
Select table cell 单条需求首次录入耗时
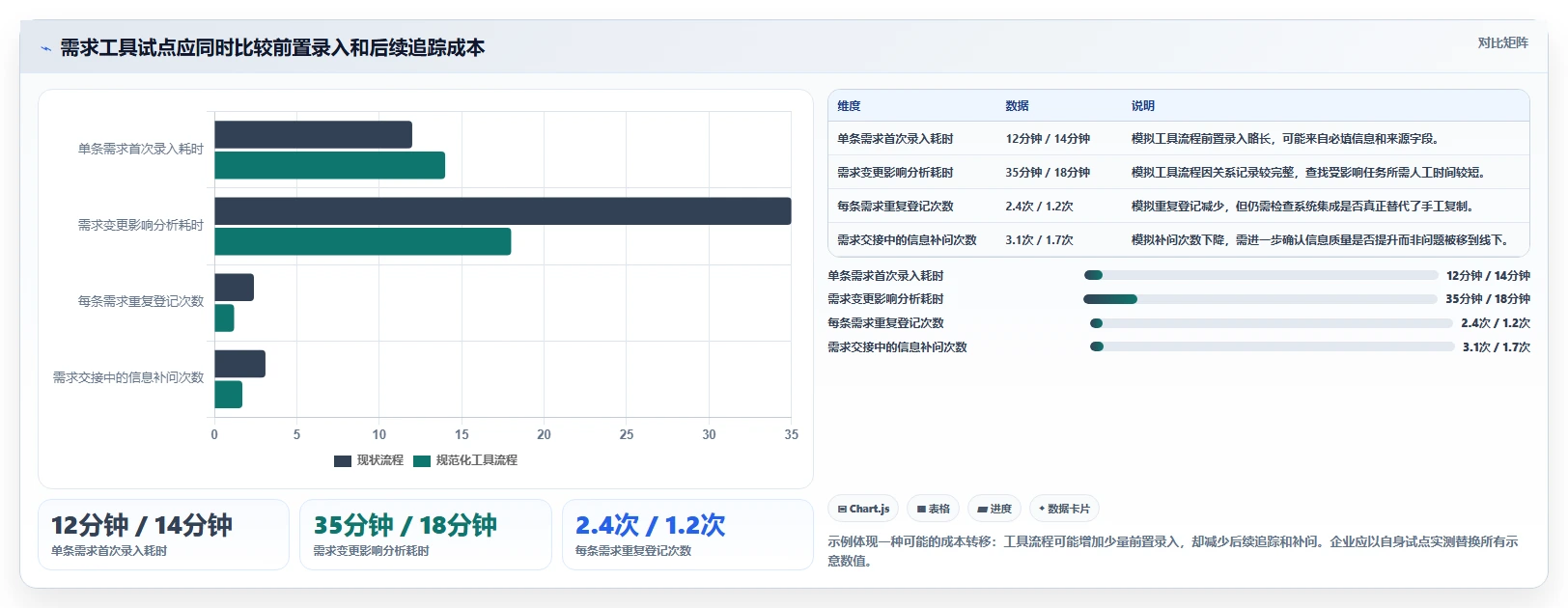[895, 139]
